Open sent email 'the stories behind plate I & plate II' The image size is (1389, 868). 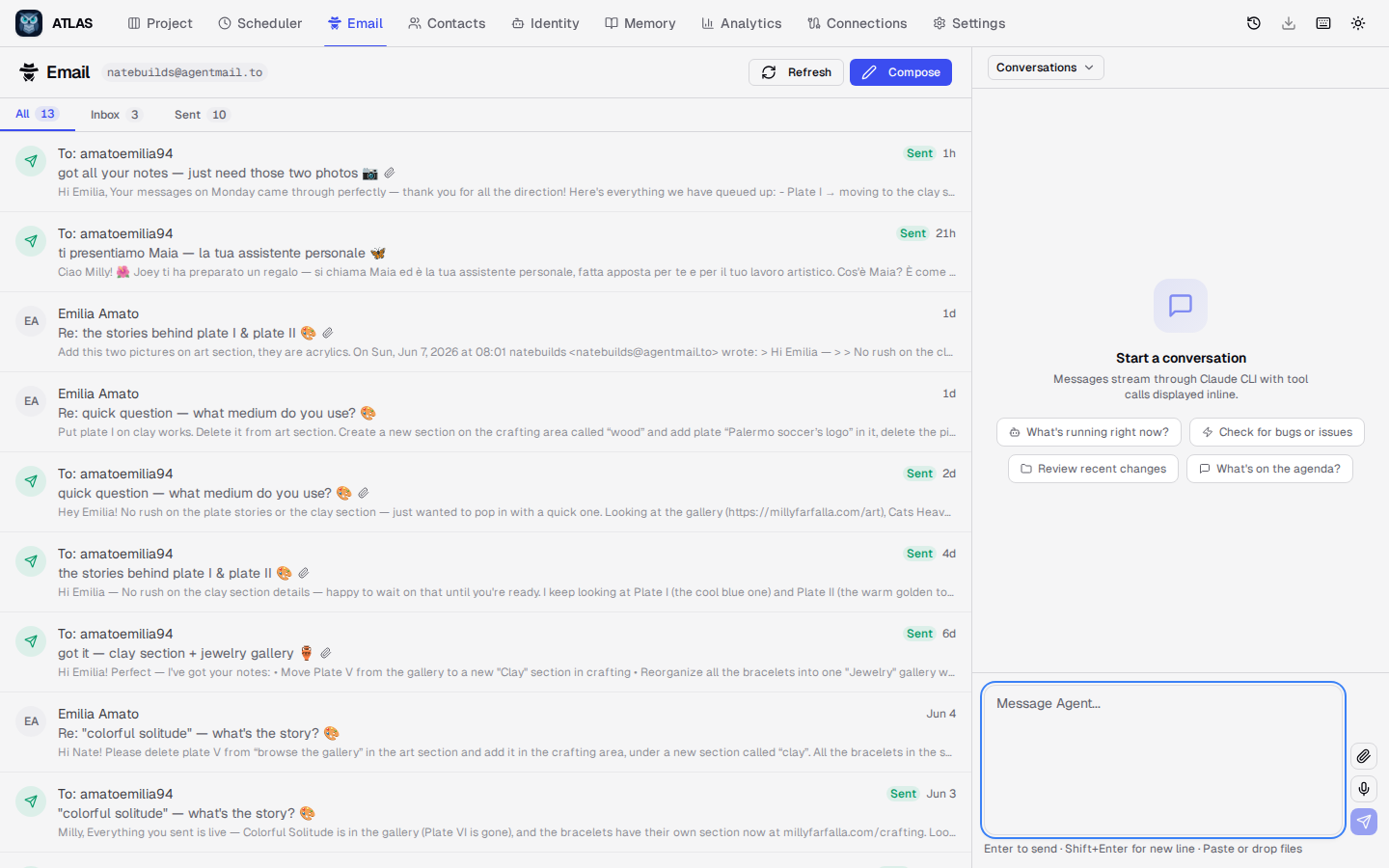point(485,572)
